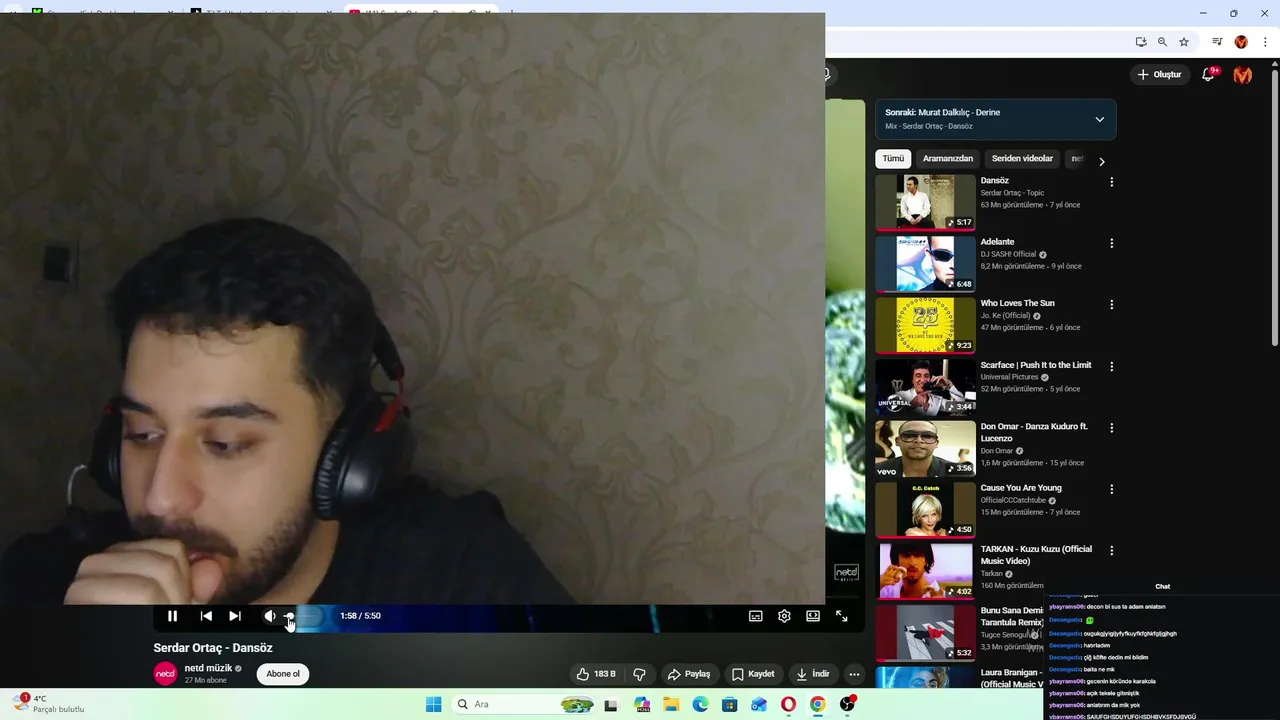The image size is (1280, 720).
Task: Click the "1:58 / 5:50" time display
Action: (360, 616)
